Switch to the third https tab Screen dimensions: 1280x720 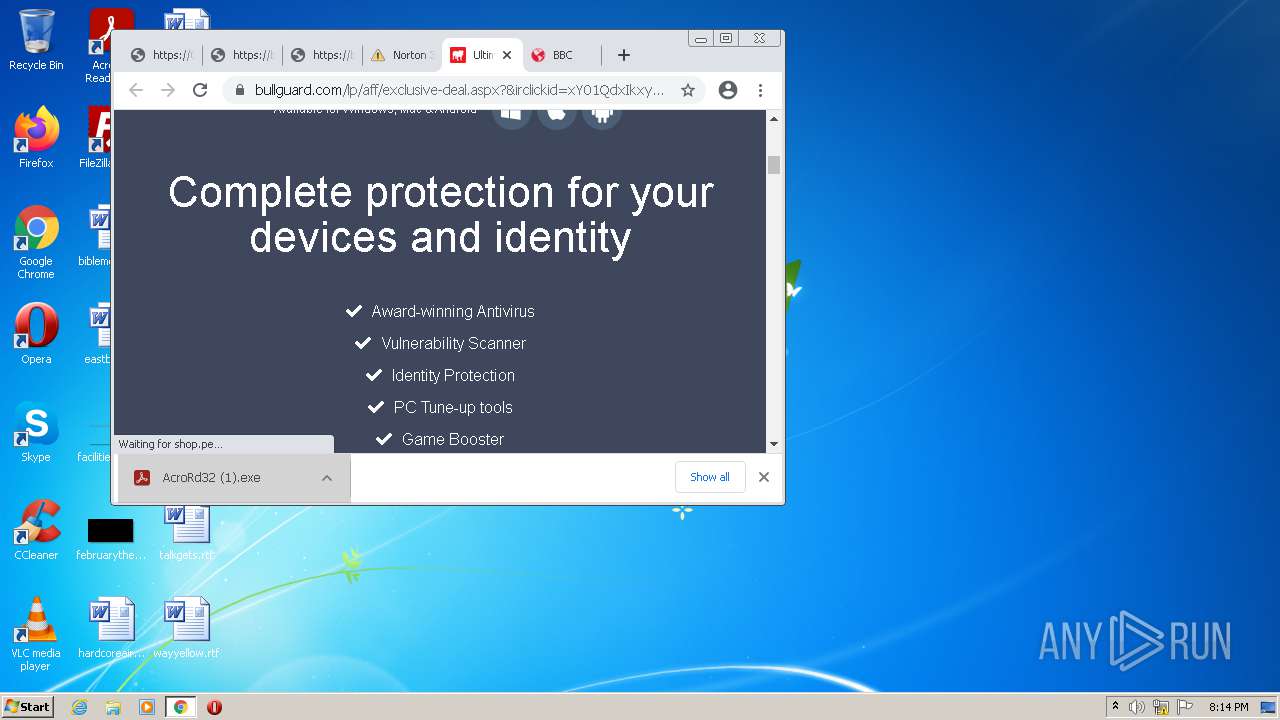[322, 55]
